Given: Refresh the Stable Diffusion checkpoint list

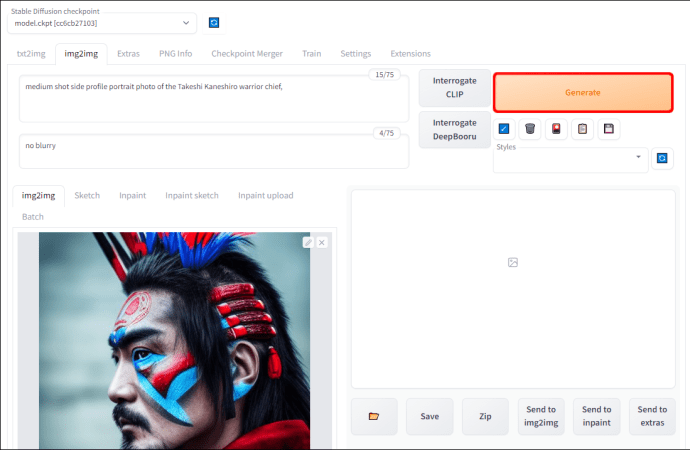Looking at the screenshot, I should pos(214,22).
